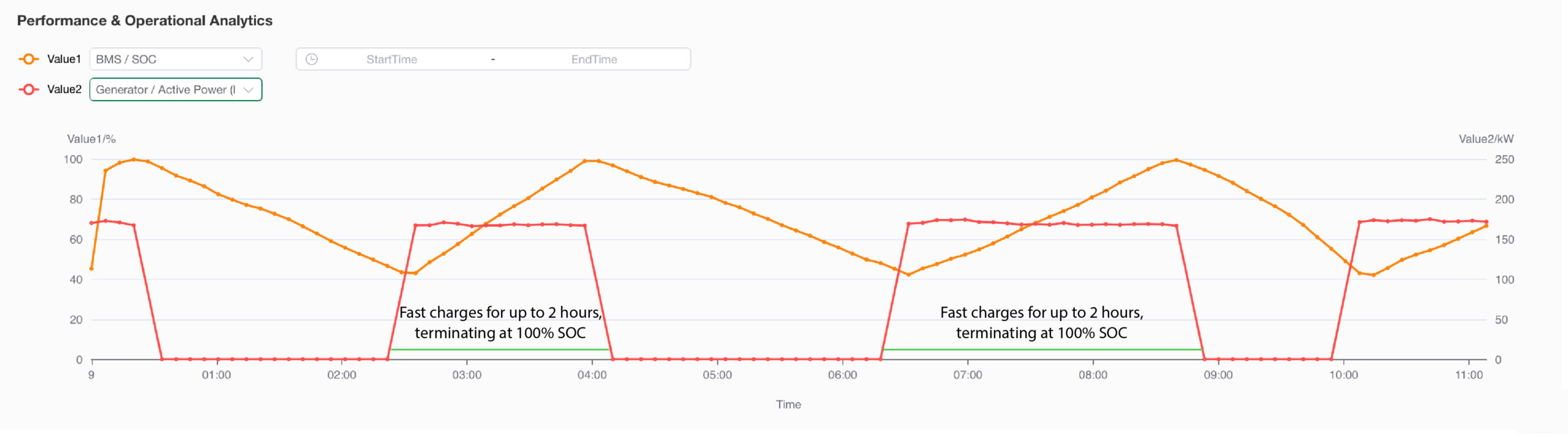Screen dimensions: 1568x437
Task: Click the orange Value1 legend marker icon
Action: coord(28,59)
